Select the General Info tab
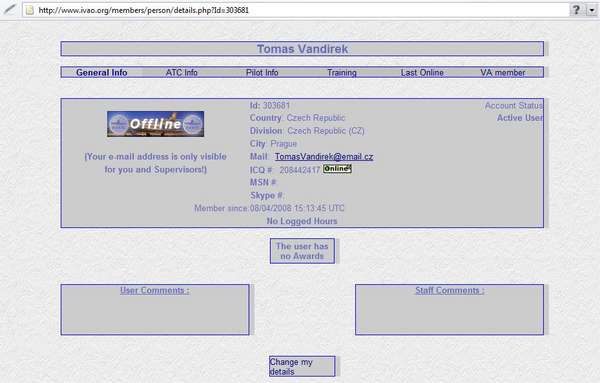Image resolution: width=600 pixels, height=383 pixels. tap(101, 72)
